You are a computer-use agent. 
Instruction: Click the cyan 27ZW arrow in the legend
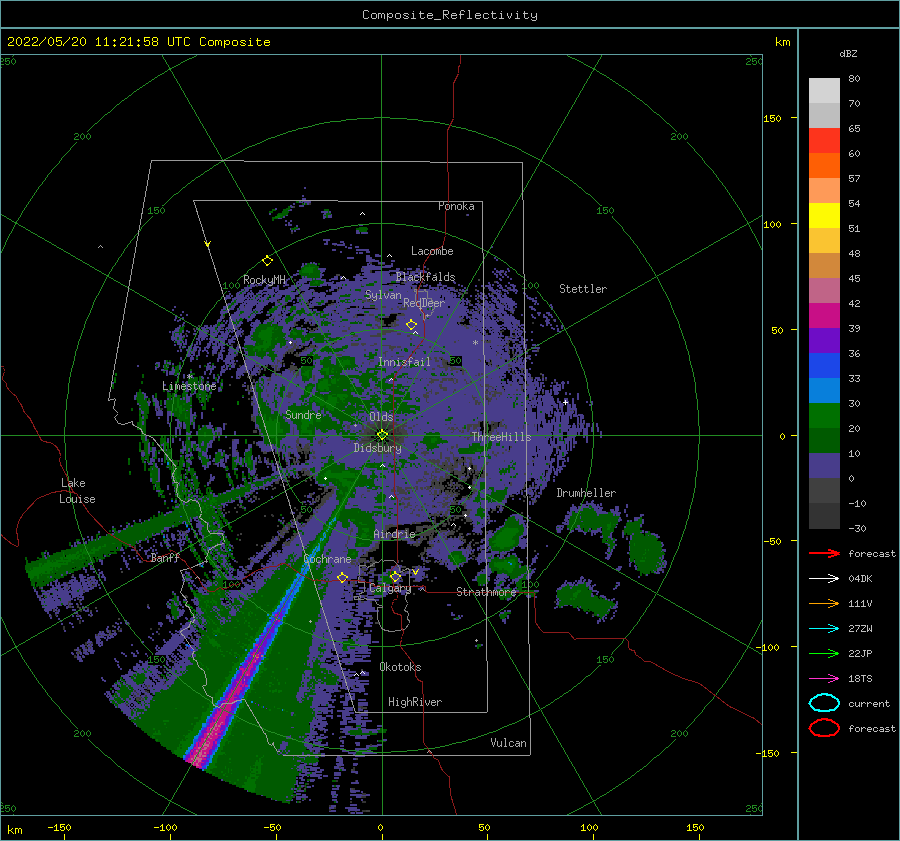(x=824, y=629)
